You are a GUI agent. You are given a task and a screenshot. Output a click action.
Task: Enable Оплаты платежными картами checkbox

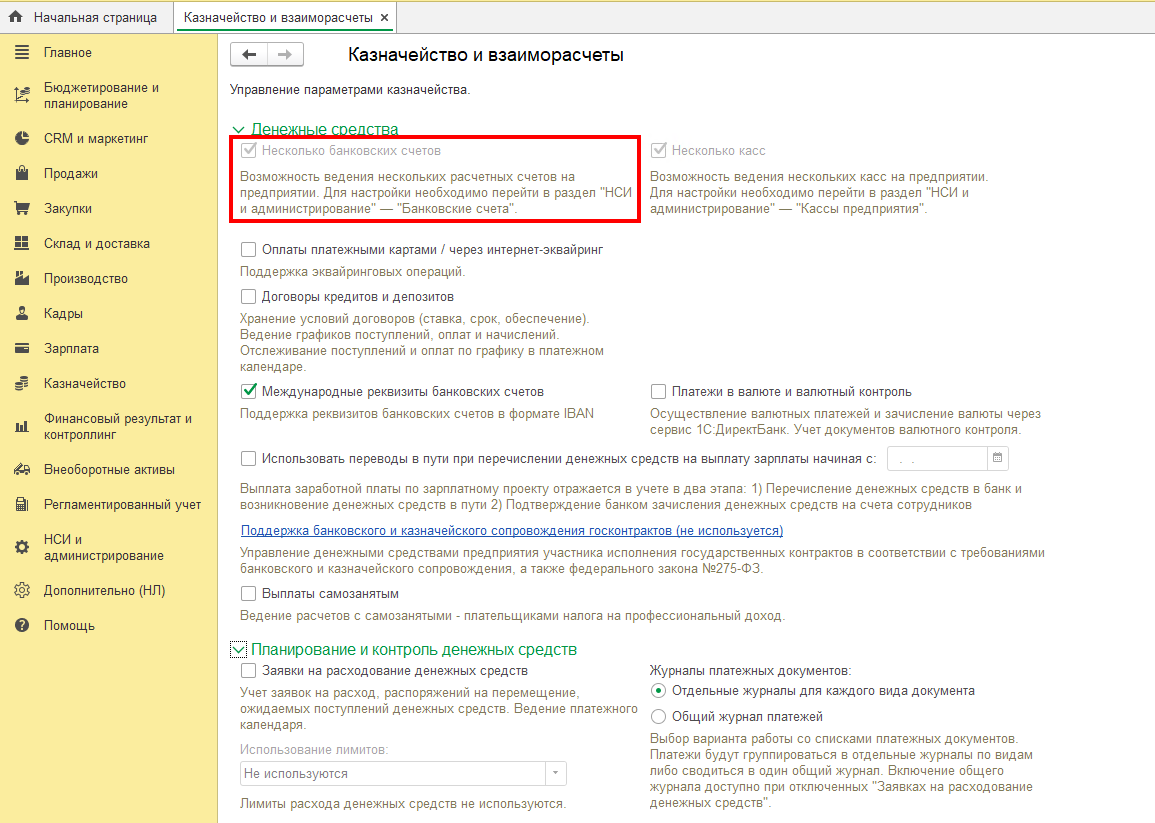(x=248, y=250)
